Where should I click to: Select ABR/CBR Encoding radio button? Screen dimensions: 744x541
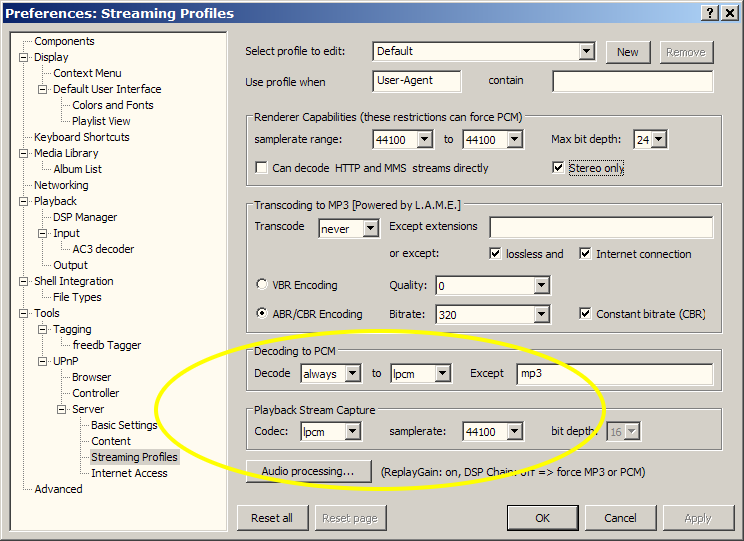[x=261, y=313]
